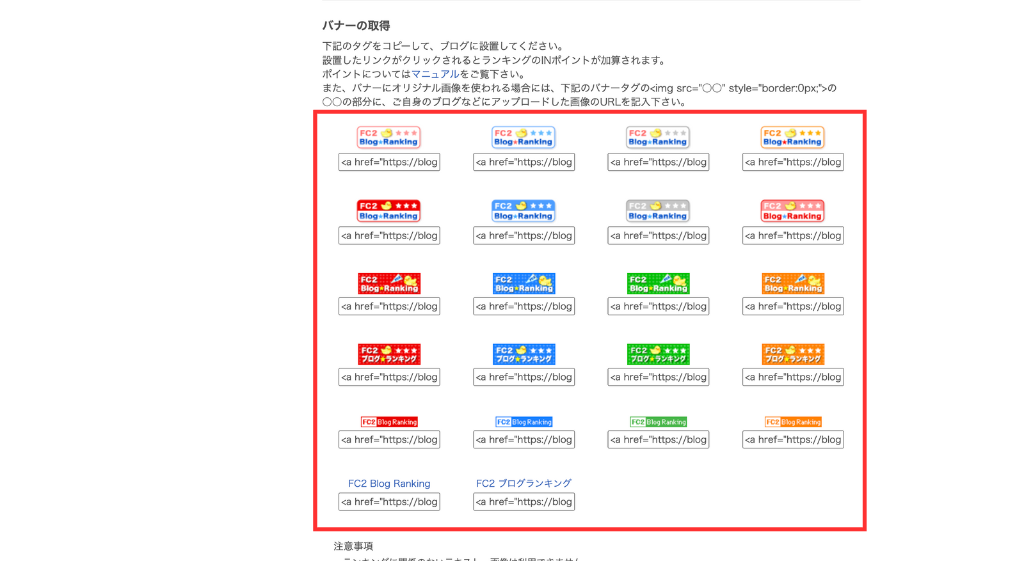The width and height of the screenshot is (1024, 561).
Task: Pick the orange Japanese ブログランキング banner
Action: [x=793, y=354]
